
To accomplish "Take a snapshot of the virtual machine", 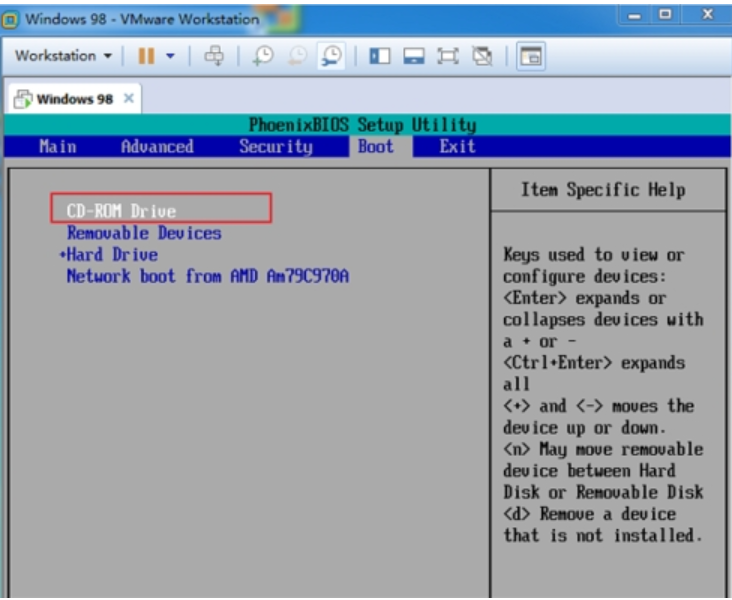I will pos(262,56).
